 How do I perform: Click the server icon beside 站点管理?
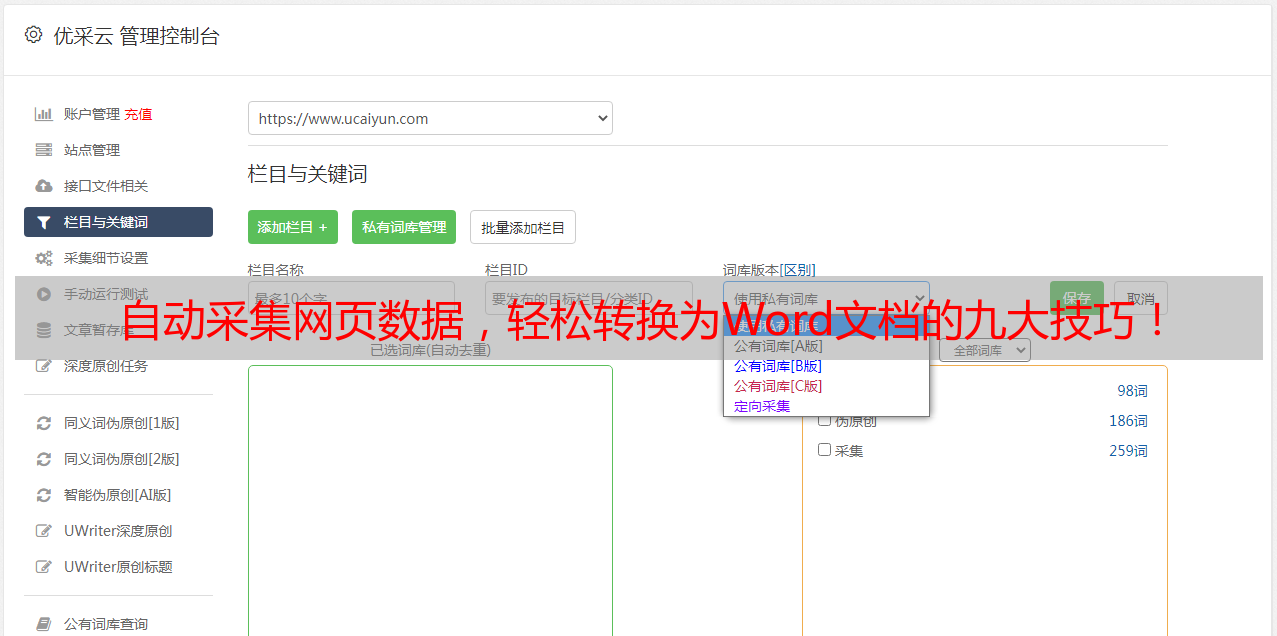pyautogui.click(x=43, y=150)
